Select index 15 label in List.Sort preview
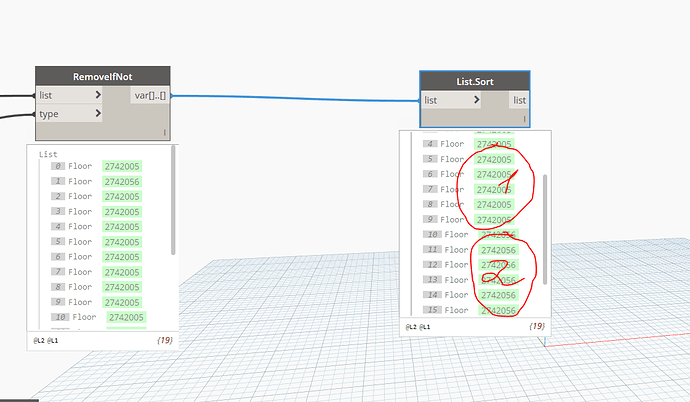 [432, 310]
